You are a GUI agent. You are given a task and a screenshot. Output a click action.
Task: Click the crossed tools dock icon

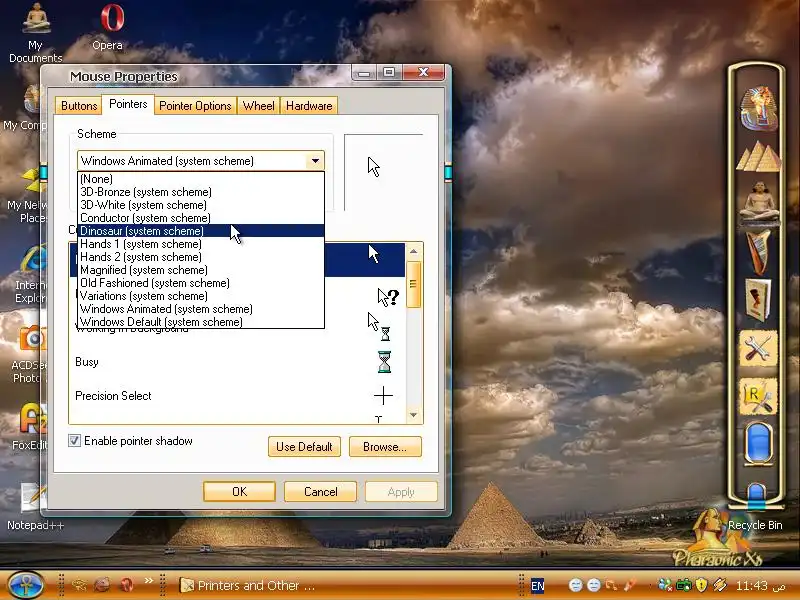758,349
